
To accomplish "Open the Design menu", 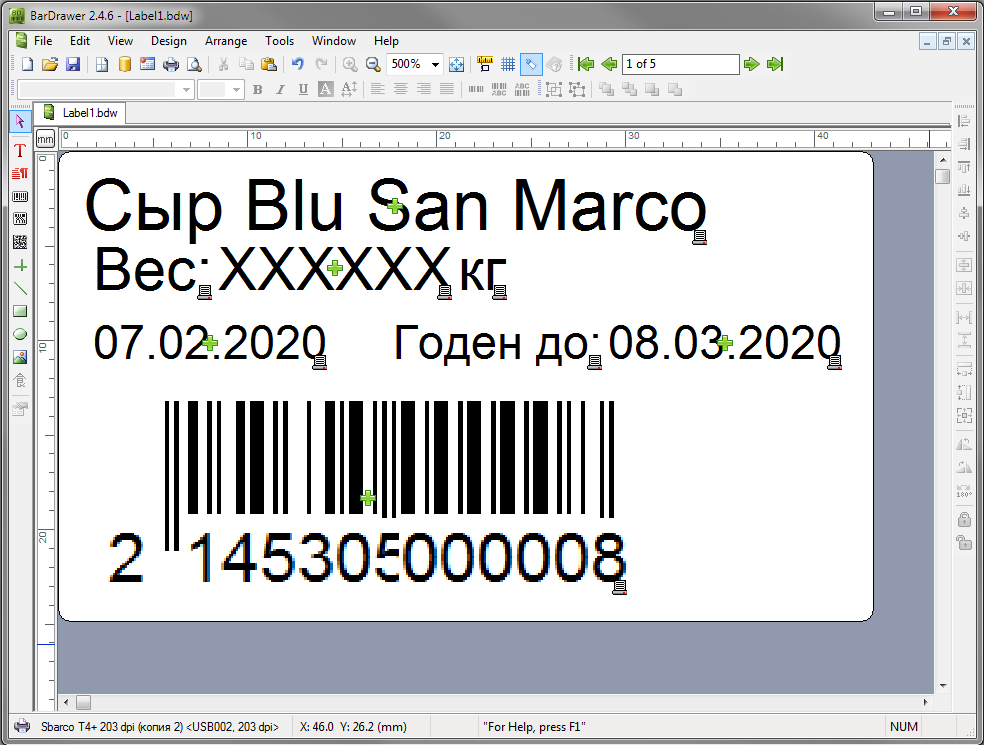I will (x=169, y=41).
